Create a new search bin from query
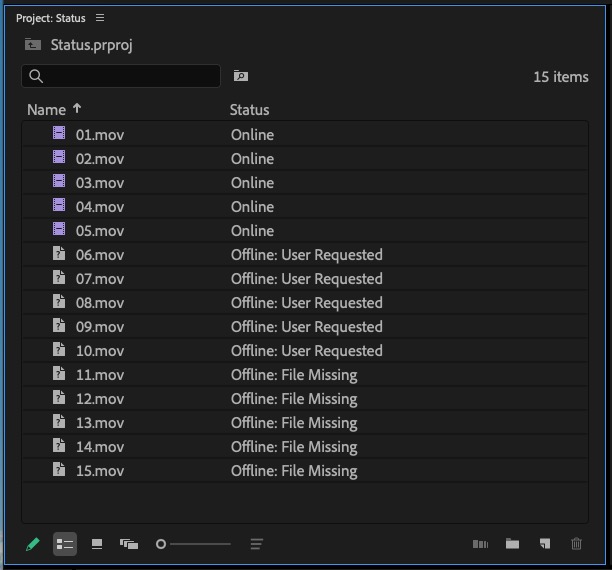This screenshot has height=570, width=612. 241,75
